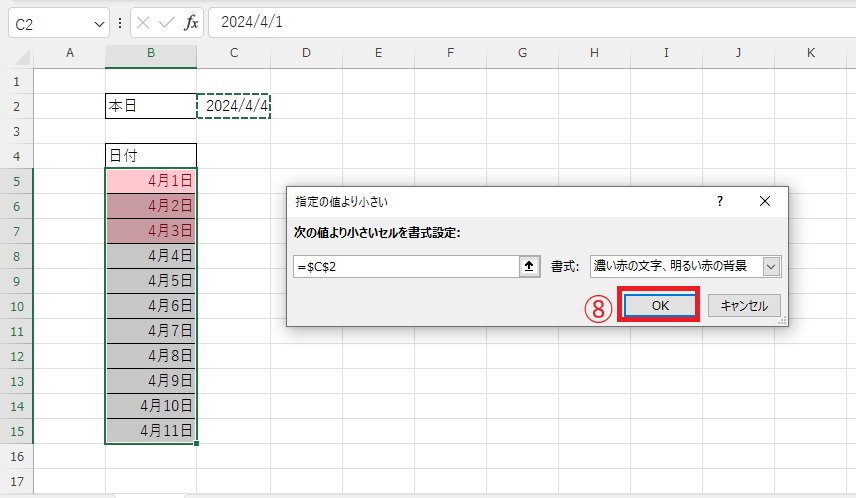The height and width of the screenshot is (498, 856).
Task: Click cell C2 with 2024/4/4
Action: click(x=234, y=106)
